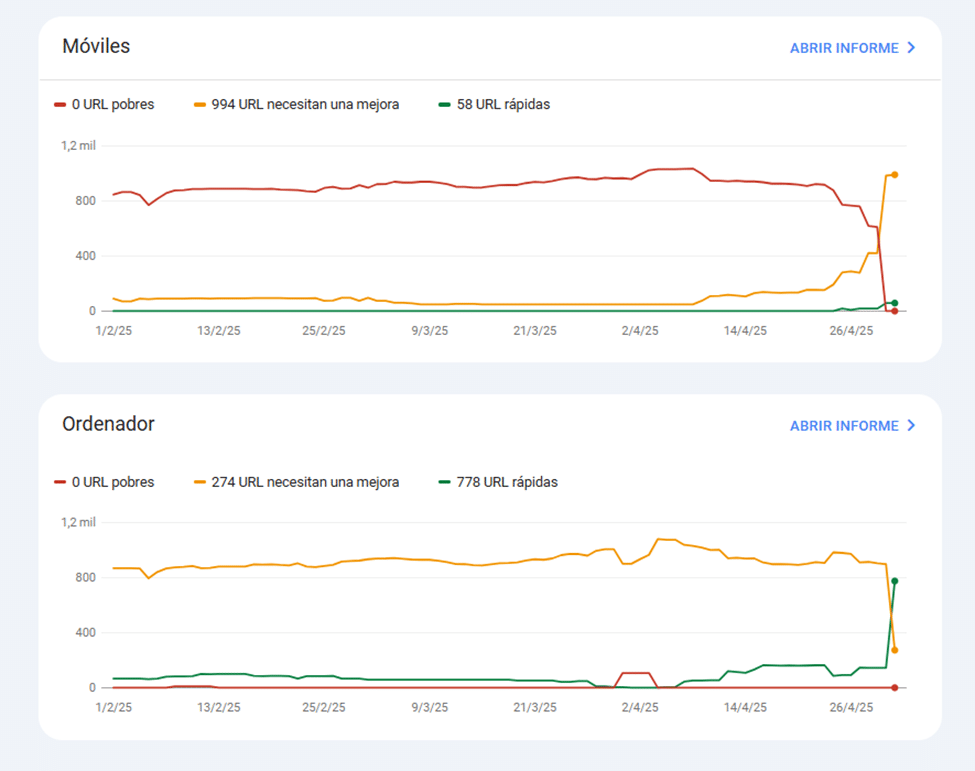Click the orange swatch for 274 URL necesitan una mejora
This screenshot has height=771, width=975.
pos(200,482)
